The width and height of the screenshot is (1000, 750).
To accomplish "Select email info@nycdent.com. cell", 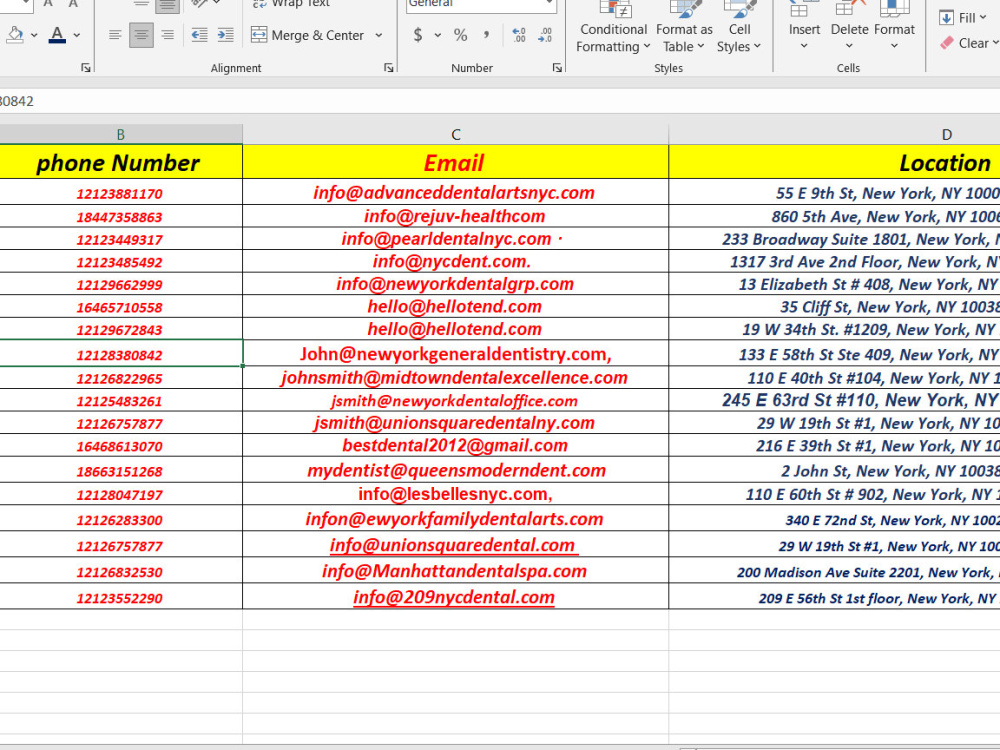I will 455,261.
